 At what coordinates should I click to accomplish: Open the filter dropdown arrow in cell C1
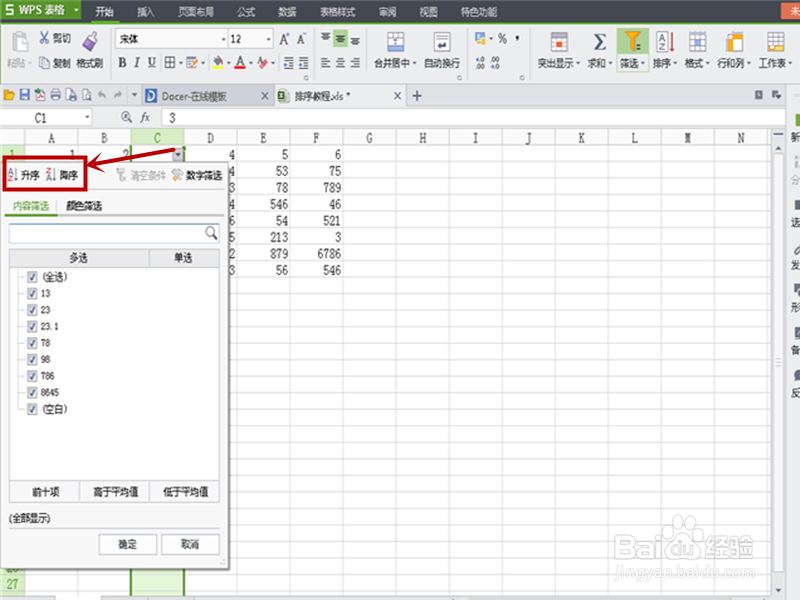178,154
